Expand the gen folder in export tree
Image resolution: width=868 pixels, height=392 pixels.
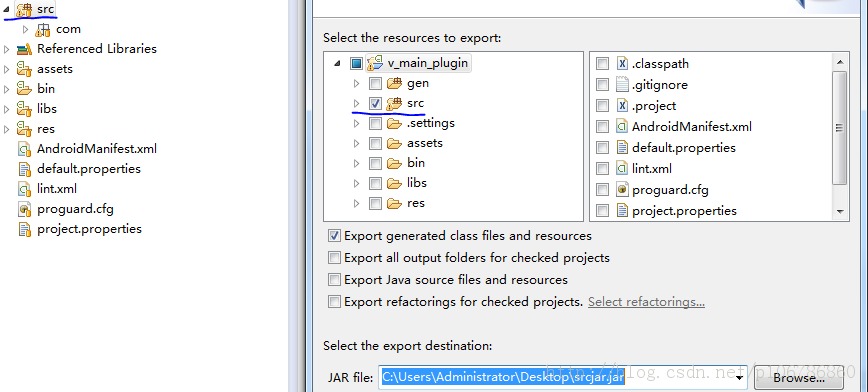(356, 84)
